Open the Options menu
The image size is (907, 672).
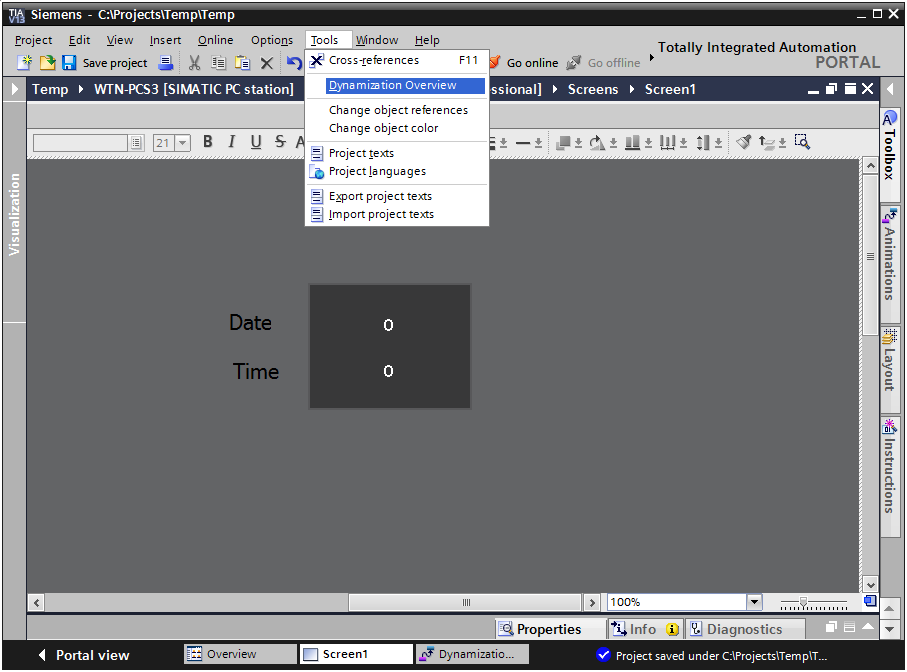(272, 40)
